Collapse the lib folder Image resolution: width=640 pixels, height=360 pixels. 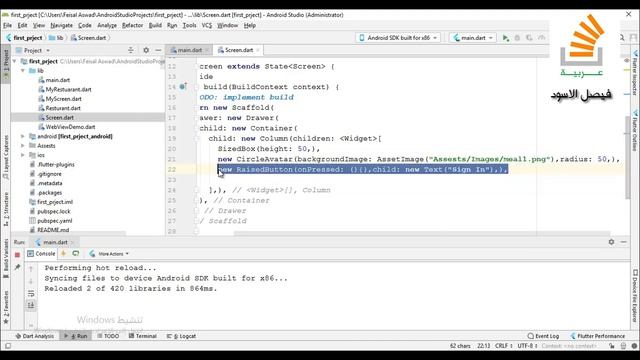click(23, 71)
